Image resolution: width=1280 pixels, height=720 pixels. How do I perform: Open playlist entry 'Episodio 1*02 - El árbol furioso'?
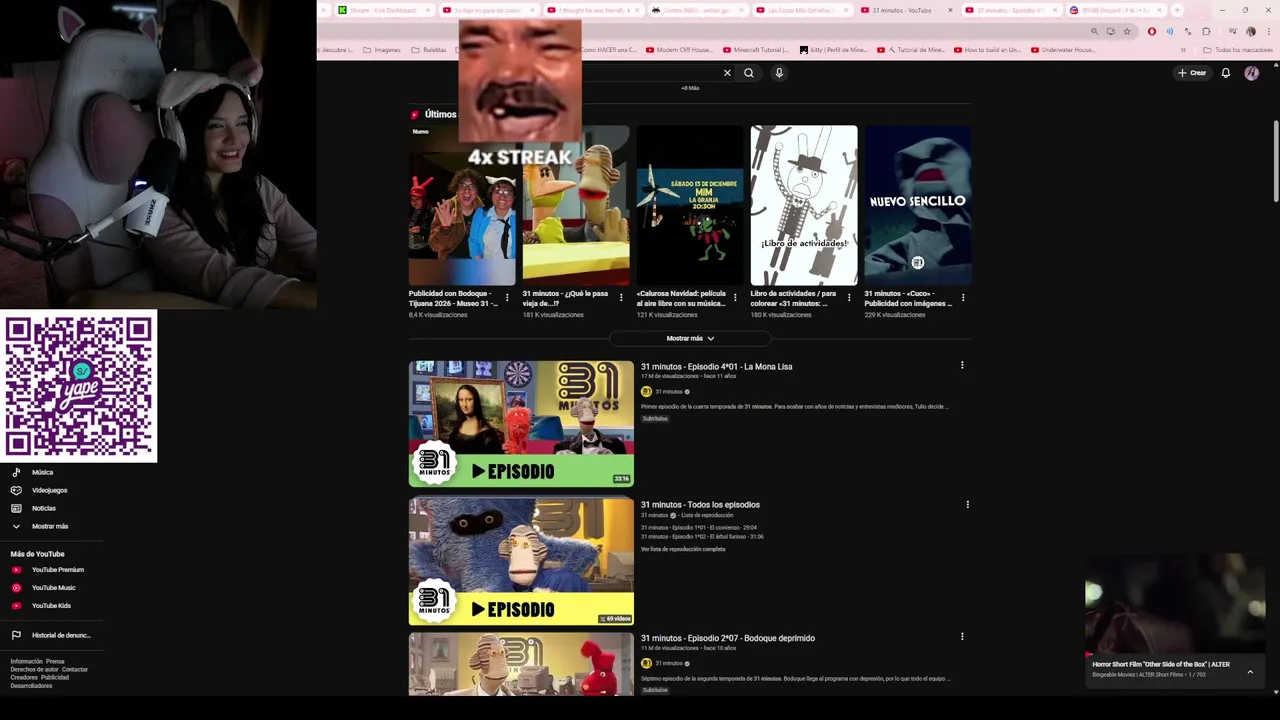(702, 536)
